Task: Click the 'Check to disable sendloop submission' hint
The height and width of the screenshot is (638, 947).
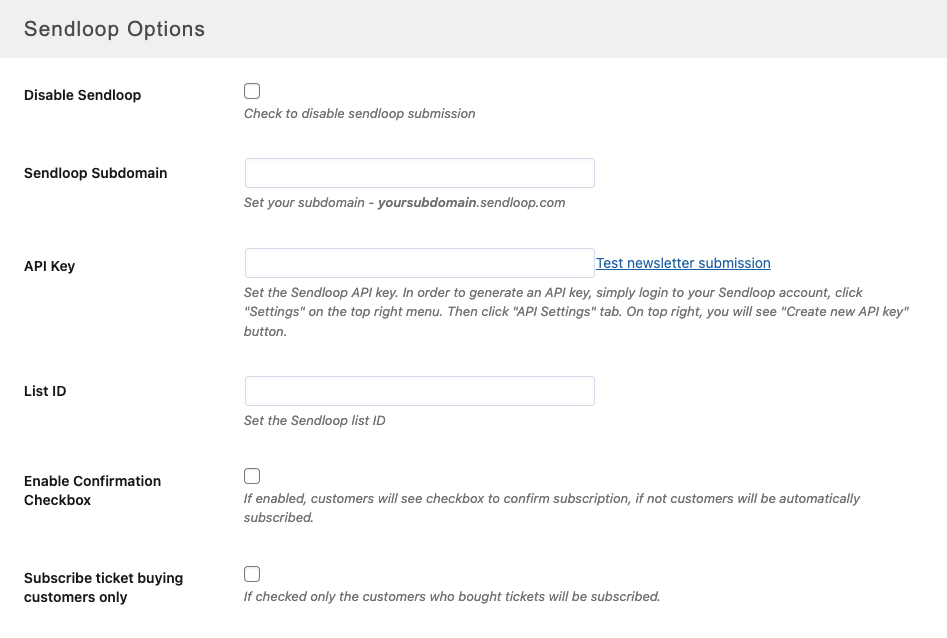Action: click(359, 113)
